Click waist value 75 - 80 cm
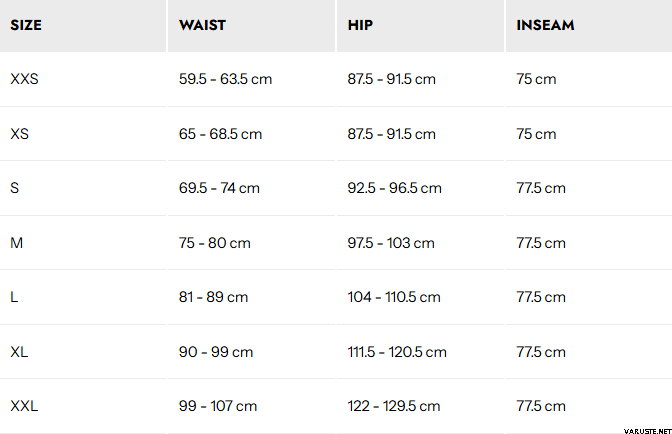The width and height of the screenshot is (672, 434). coord(215,243)
